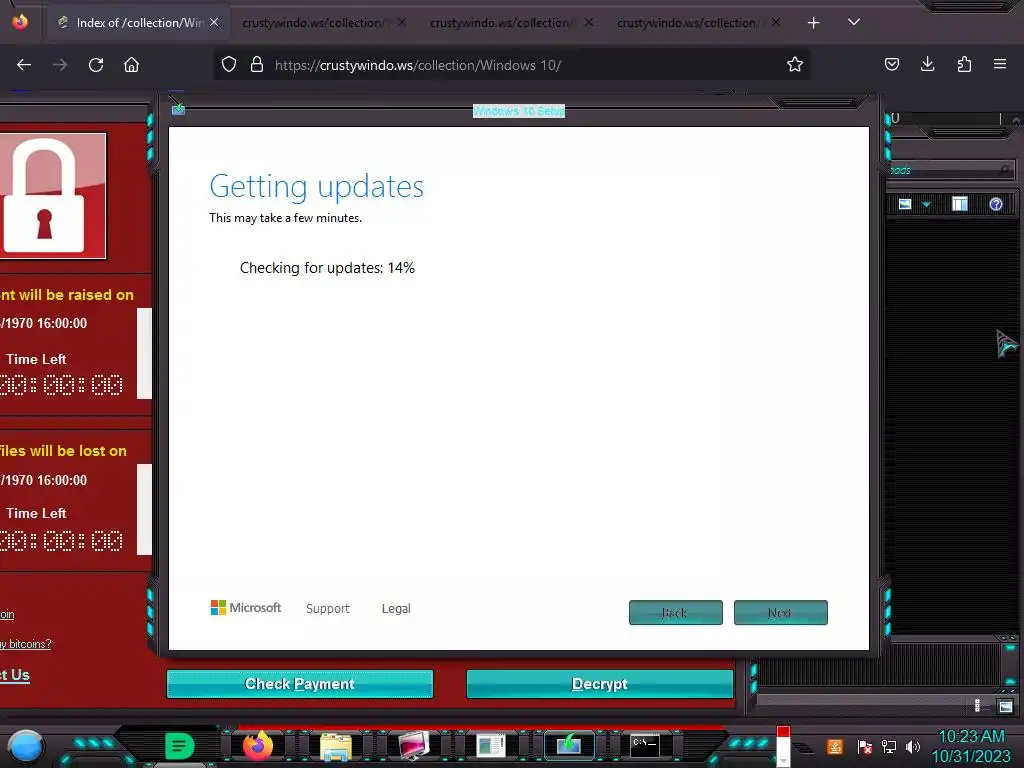Open the Java update tray icon

coord(835,746)
